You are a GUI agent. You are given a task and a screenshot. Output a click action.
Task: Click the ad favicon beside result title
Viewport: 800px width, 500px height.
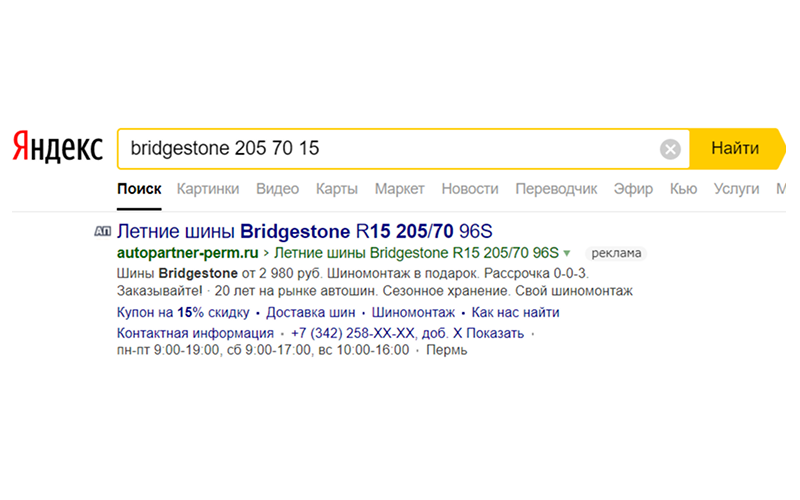[x=102, y=231]
